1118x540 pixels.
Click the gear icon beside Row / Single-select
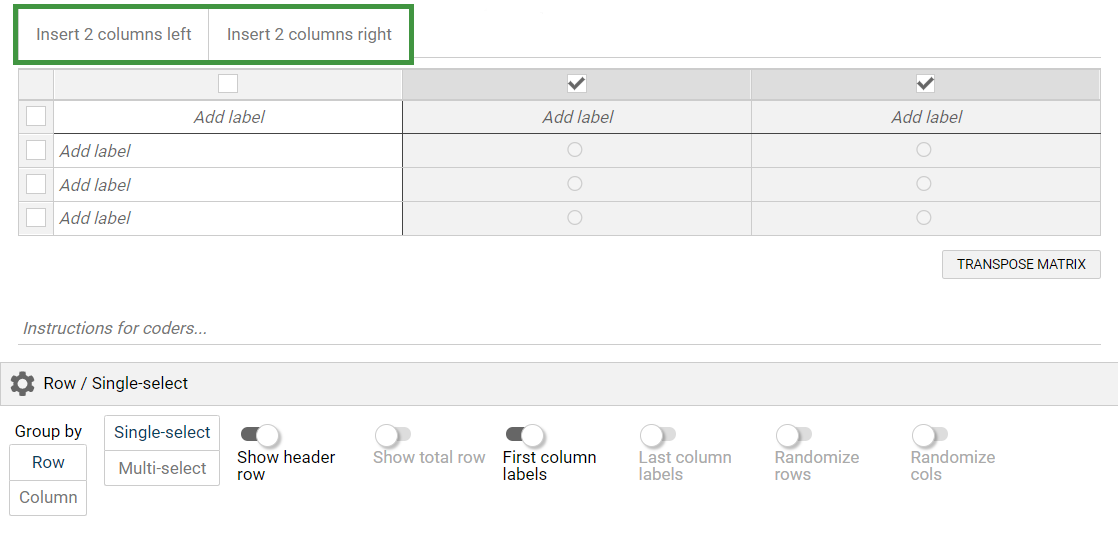[x=22, y=384]
